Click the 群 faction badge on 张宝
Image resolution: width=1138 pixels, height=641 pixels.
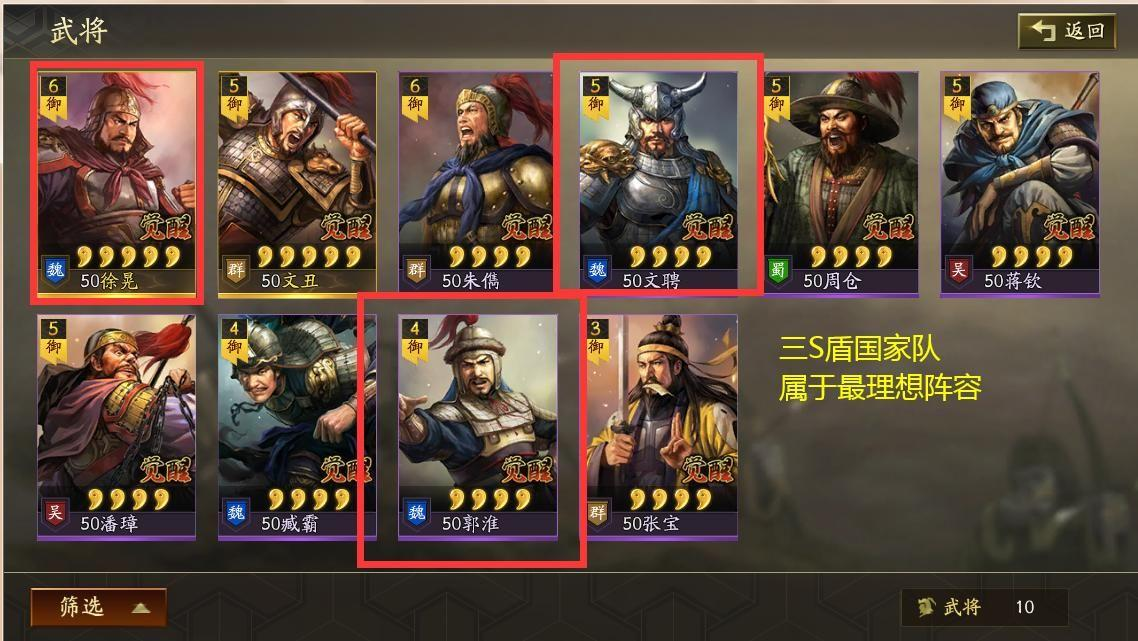597,513
